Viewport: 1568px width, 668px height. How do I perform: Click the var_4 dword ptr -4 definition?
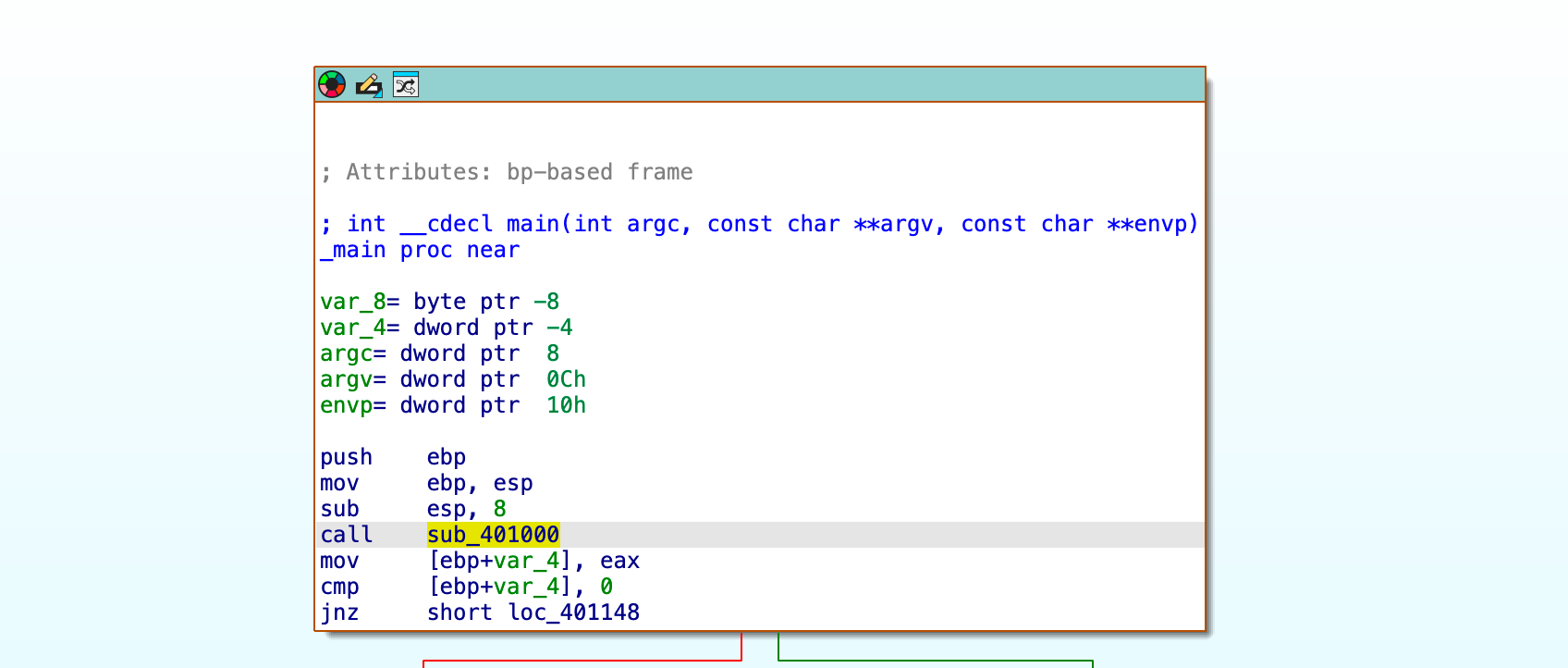click(446, 328)
